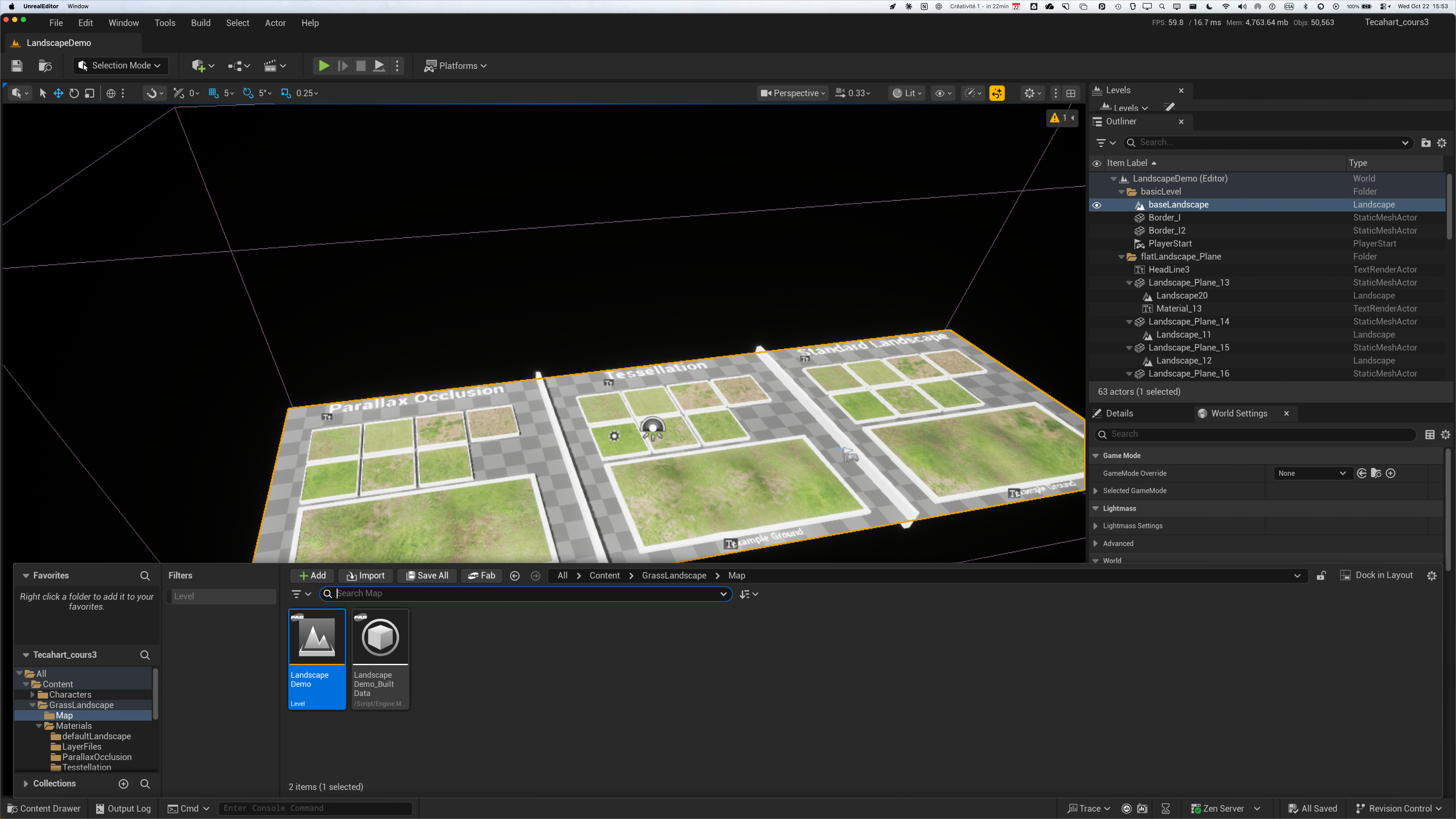1456x819 pixels.
Task: Focus the Search Map field
Action: (526, 594)
